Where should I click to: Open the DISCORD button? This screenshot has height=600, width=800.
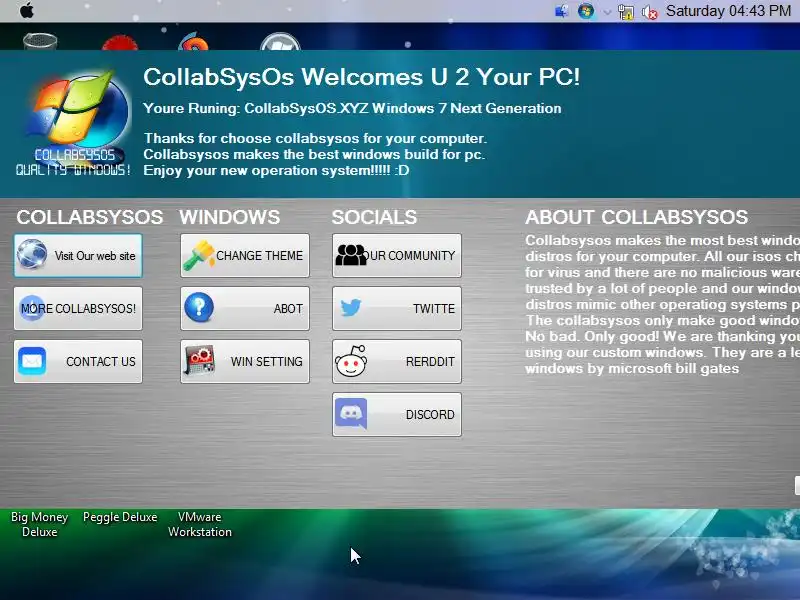[397, 415]
